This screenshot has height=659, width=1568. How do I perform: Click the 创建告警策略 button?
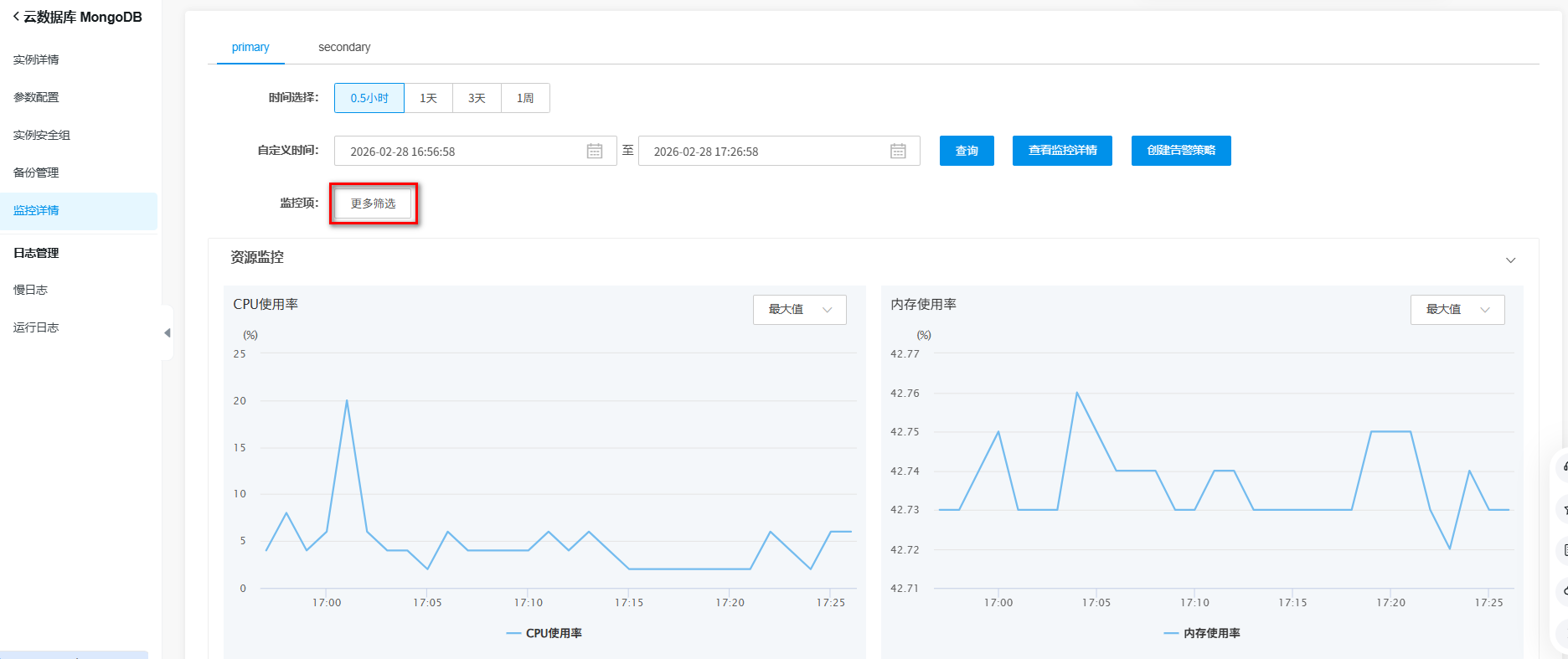click(x=1180, y=151)
